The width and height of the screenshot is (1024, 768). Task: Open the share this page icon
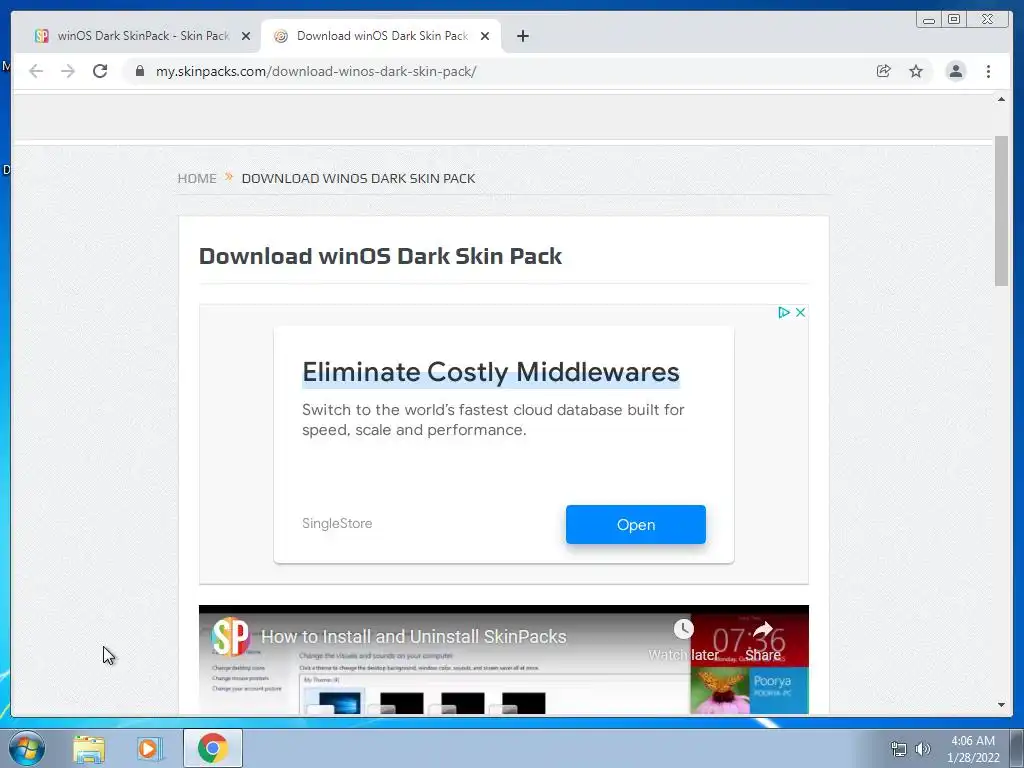(884, 71)
